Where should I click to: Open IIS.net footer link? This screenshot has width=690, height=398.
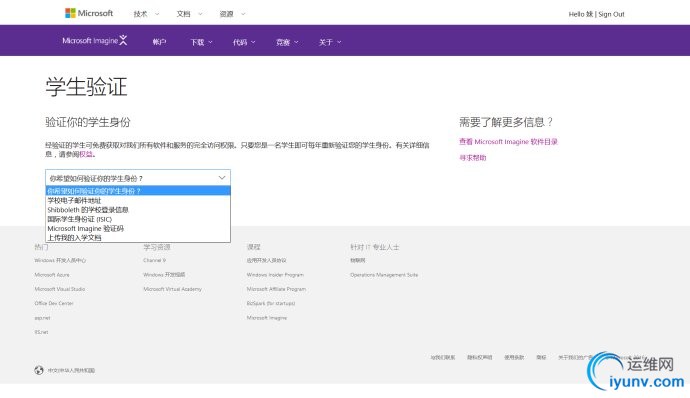coord(41,332)
